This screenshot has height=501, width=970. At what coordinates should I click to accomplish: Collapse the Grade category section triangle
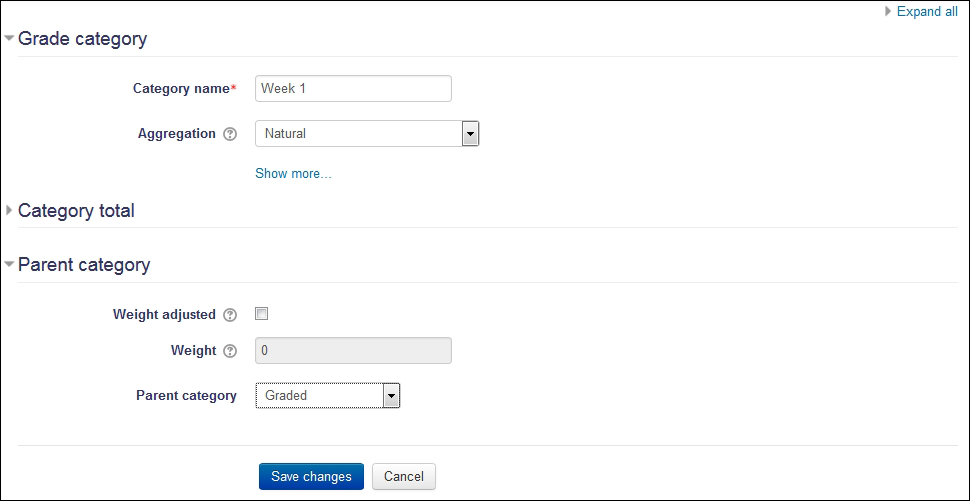click(x=9, y=39)
